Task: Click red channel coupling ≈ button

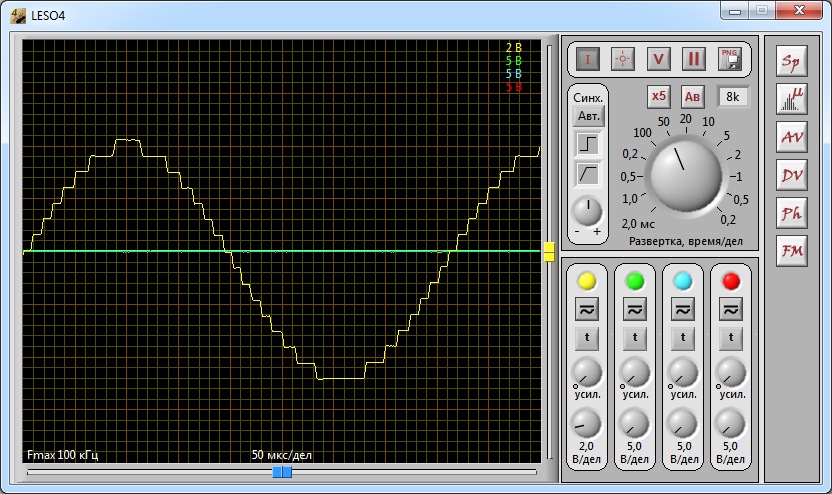Action: coord(731,310)
